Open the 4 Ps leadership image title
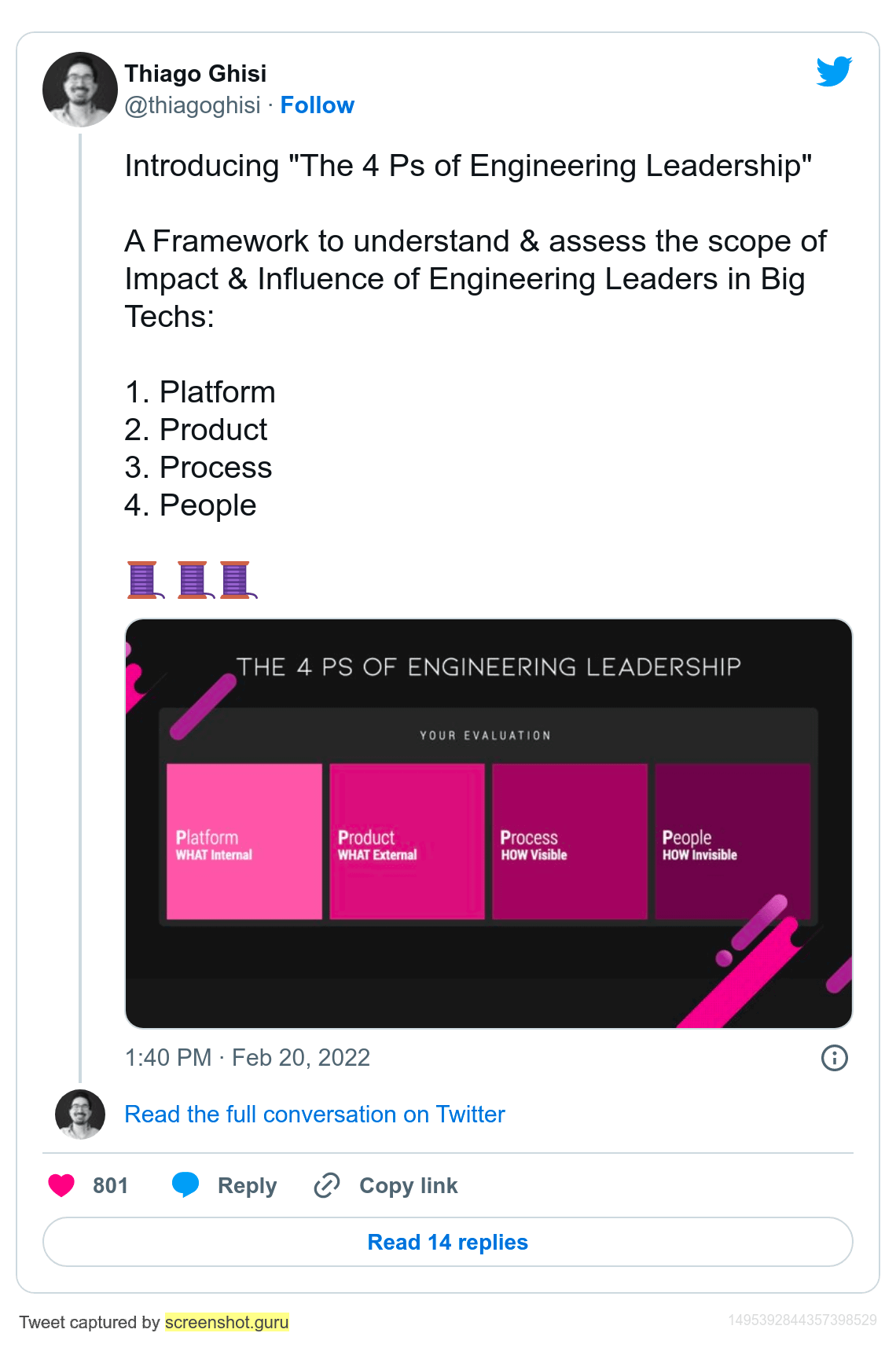Image resolution: width=896 pixels, height=1366 pixels. click(x=488, y=667)
